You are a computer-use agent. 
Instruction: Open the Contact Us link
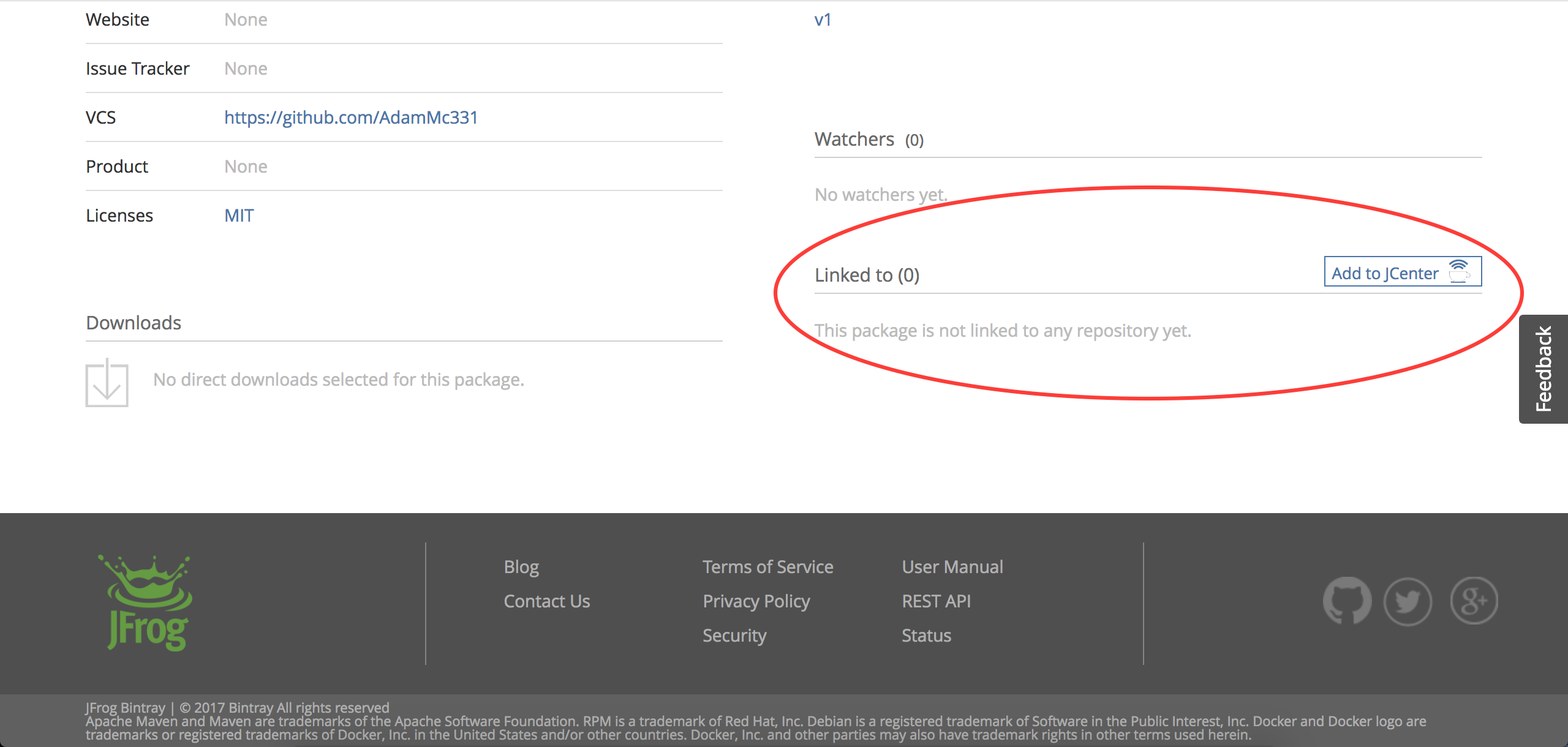547,601
